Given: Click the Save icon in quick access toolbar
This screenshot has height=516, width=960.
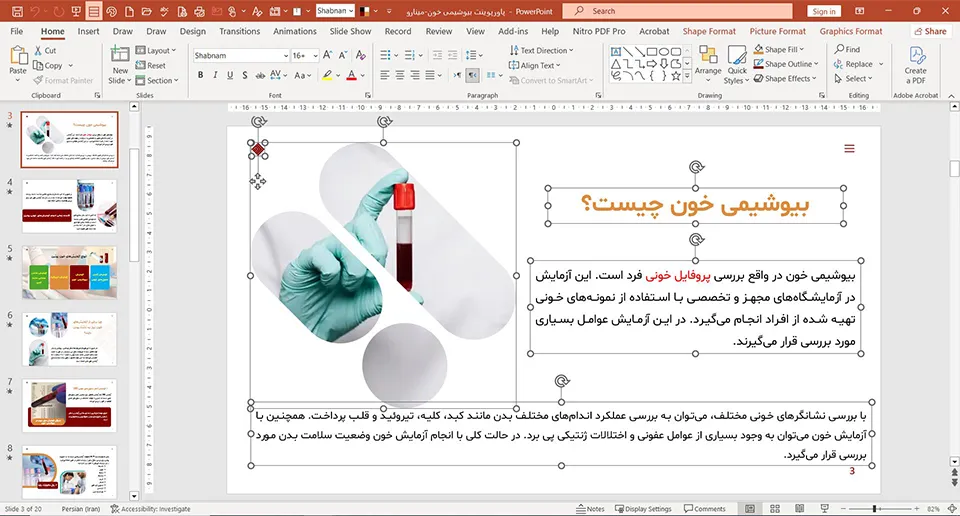Looking at the screenshot, I should tap(17, 11).
